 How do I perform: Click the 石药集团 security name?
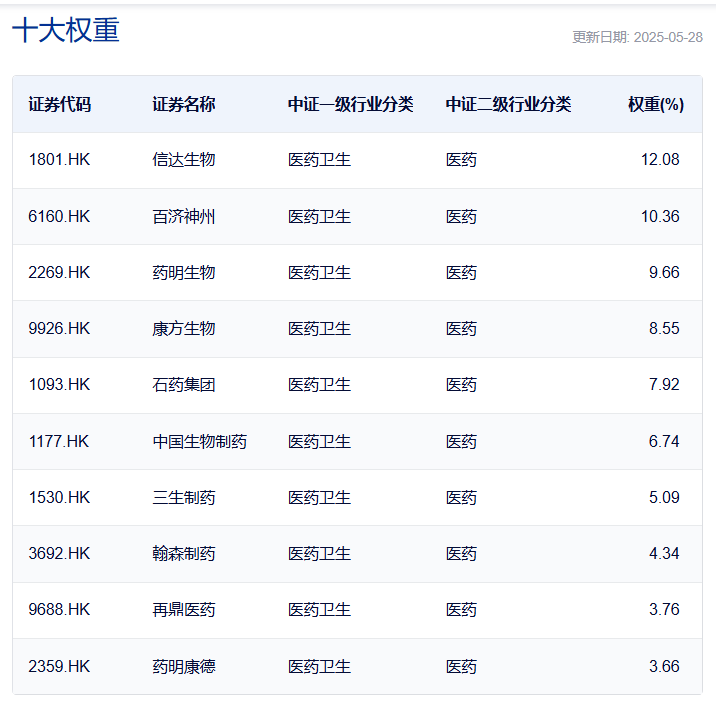coord(184,385)
